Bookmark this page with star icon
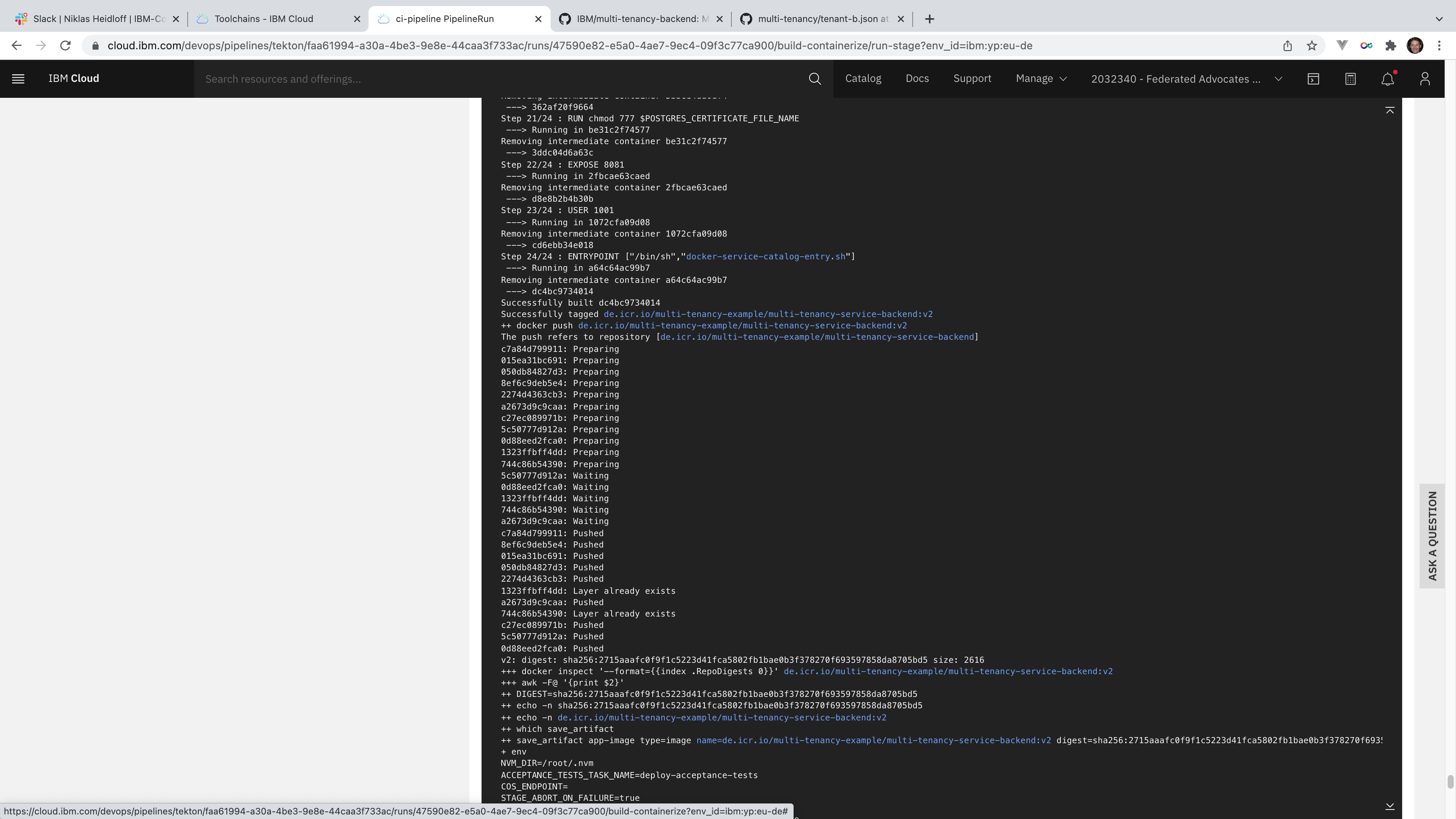The width and height of the screenshot is (1456, 819). tap(1312, 46)
